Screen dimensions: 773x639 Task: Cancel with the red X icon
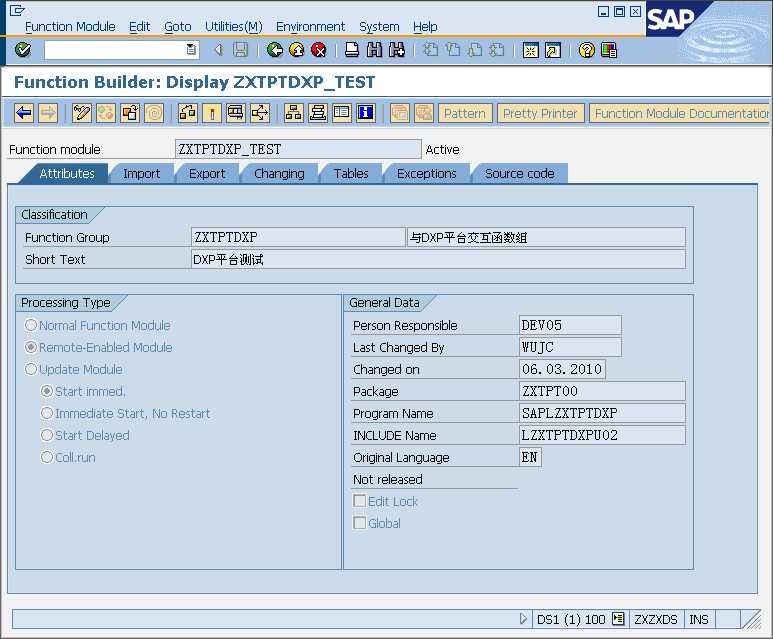pos(319,50)
